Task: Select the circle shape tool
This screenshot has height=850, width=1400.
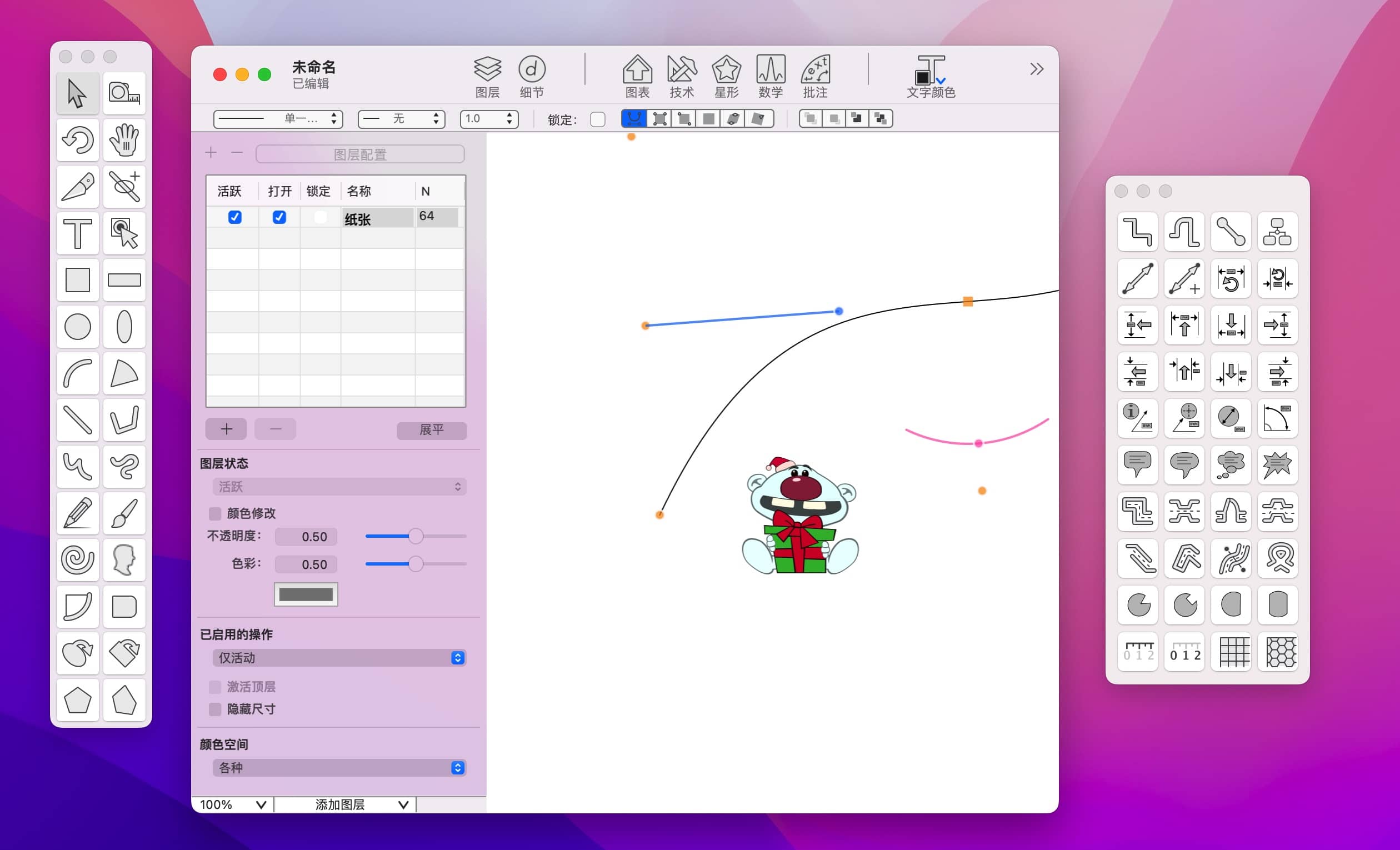Action: tap(78, 327)
